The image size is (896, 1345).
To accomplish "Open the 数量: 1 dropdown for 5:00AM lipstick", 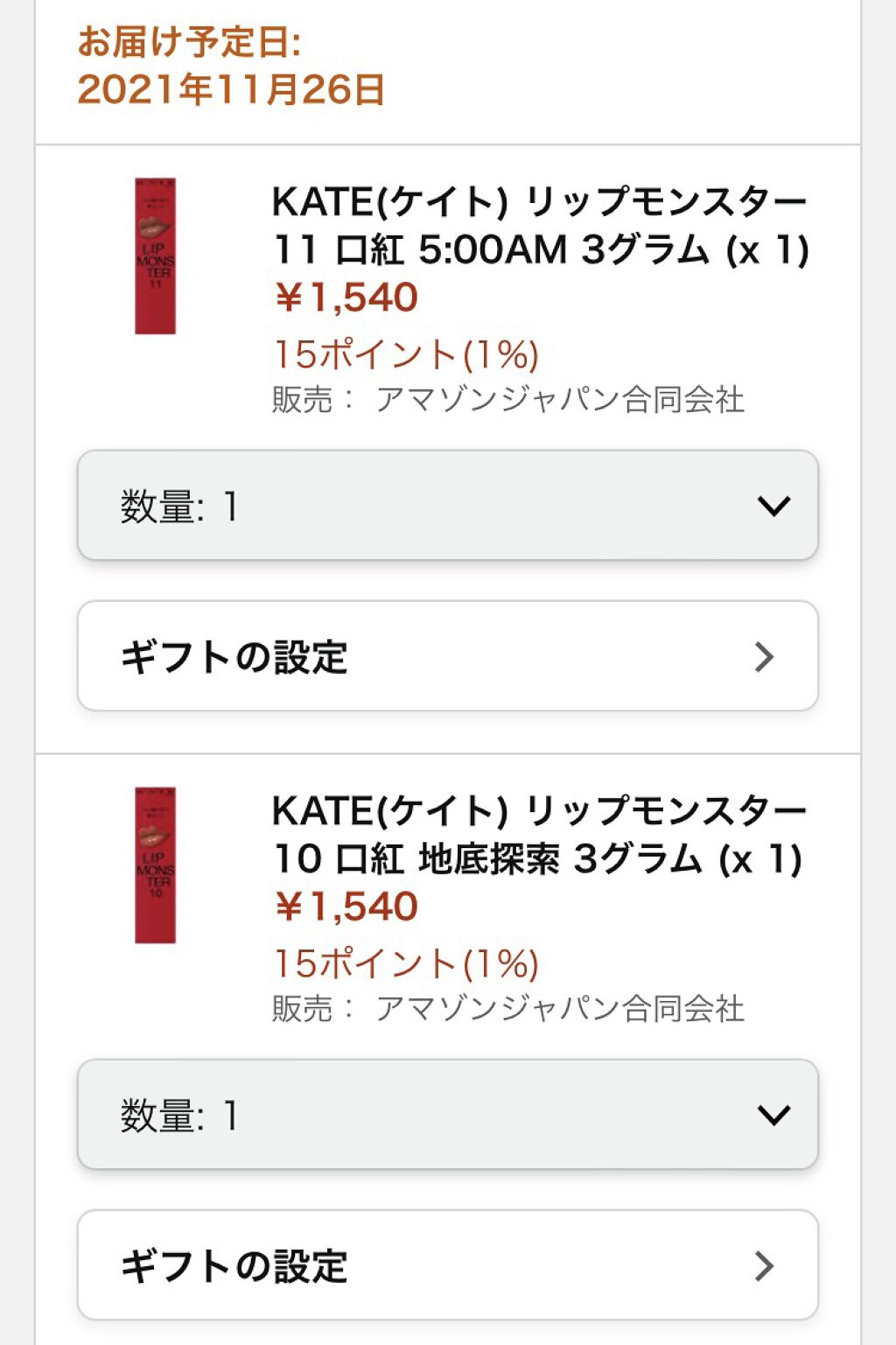I will coord(447,506).
